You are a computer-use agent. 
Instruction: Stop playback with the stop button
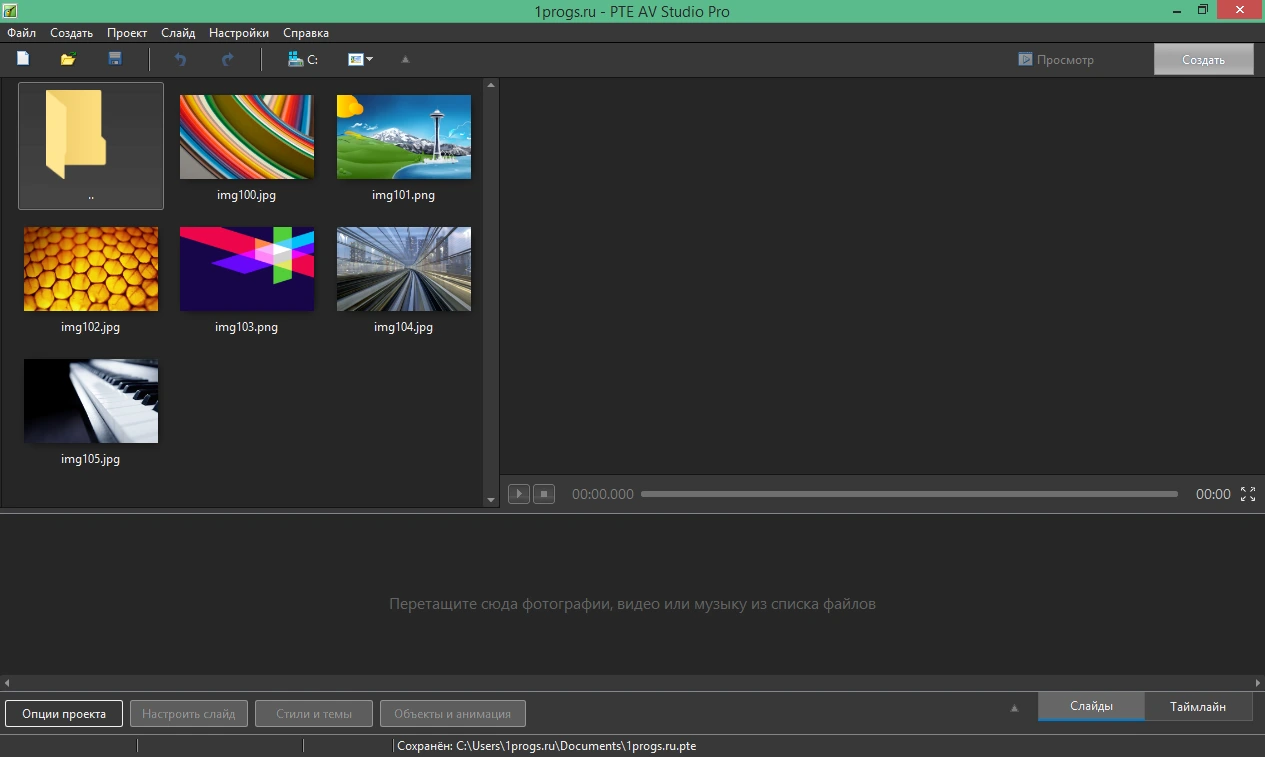(x=544, y=494)
